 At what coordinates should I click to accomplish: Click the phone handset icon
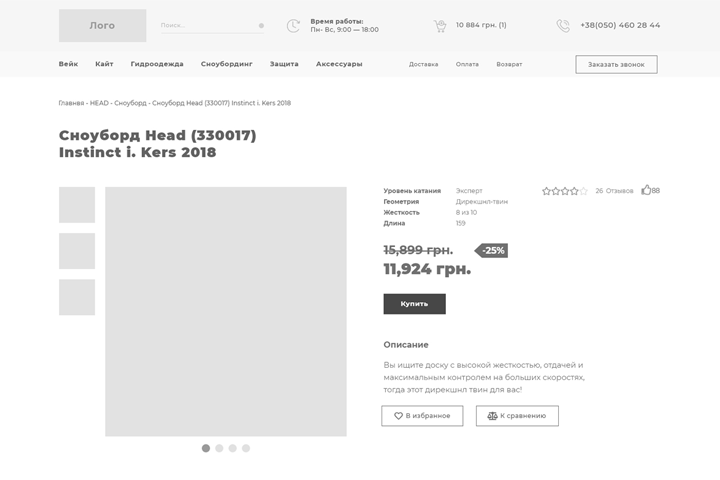(x=563, y=26)
